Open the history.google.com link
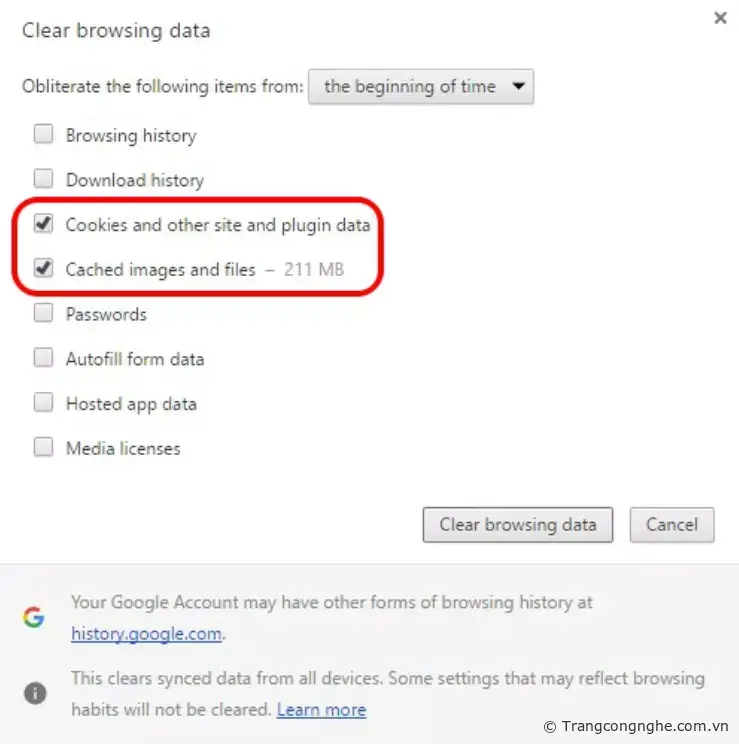Image resolution: width=739 pixels, height=744 pixels. coord(146,633)
